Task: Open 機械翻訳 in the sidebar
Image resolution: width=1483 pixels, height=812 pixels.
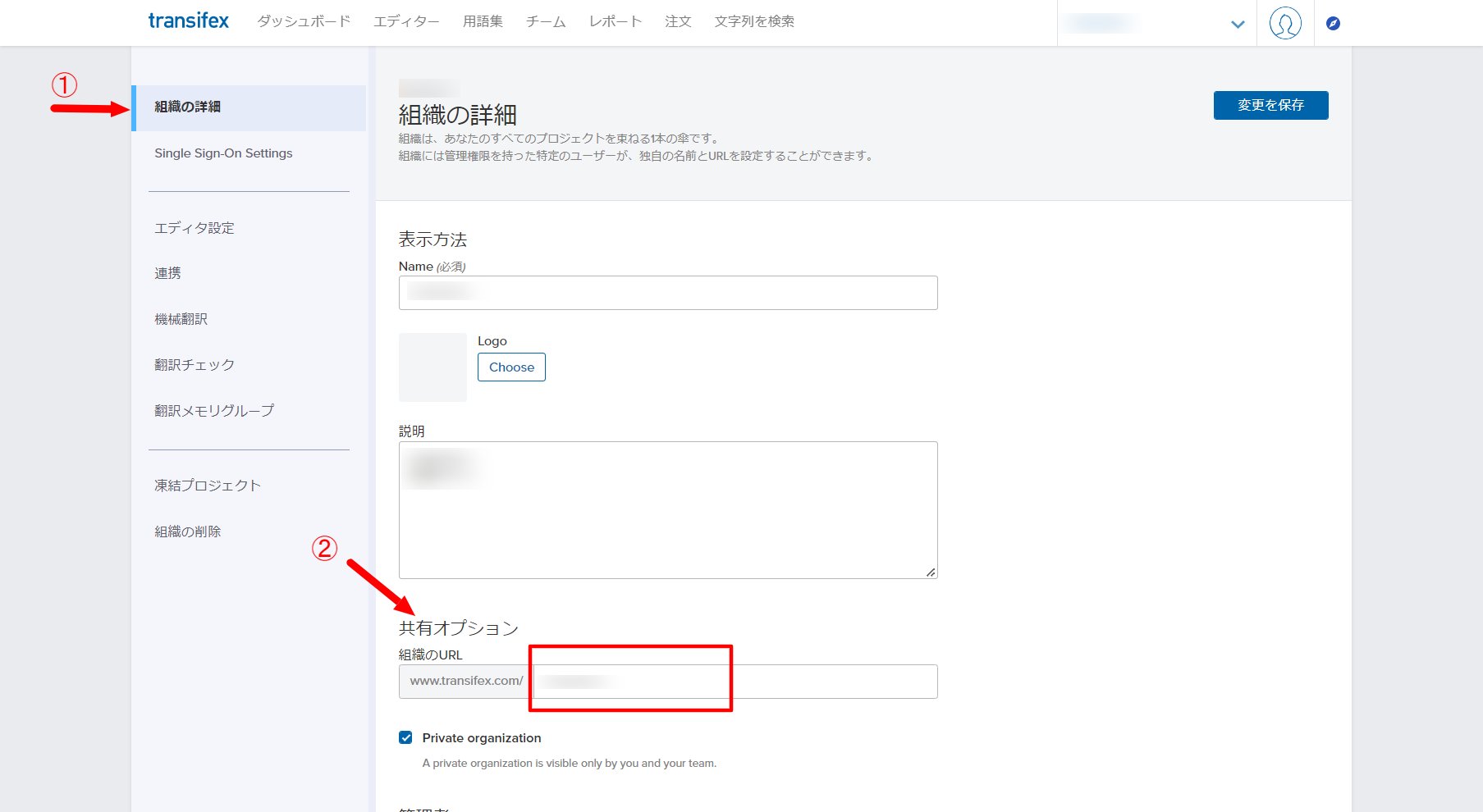Action: [x=181, y=319]
